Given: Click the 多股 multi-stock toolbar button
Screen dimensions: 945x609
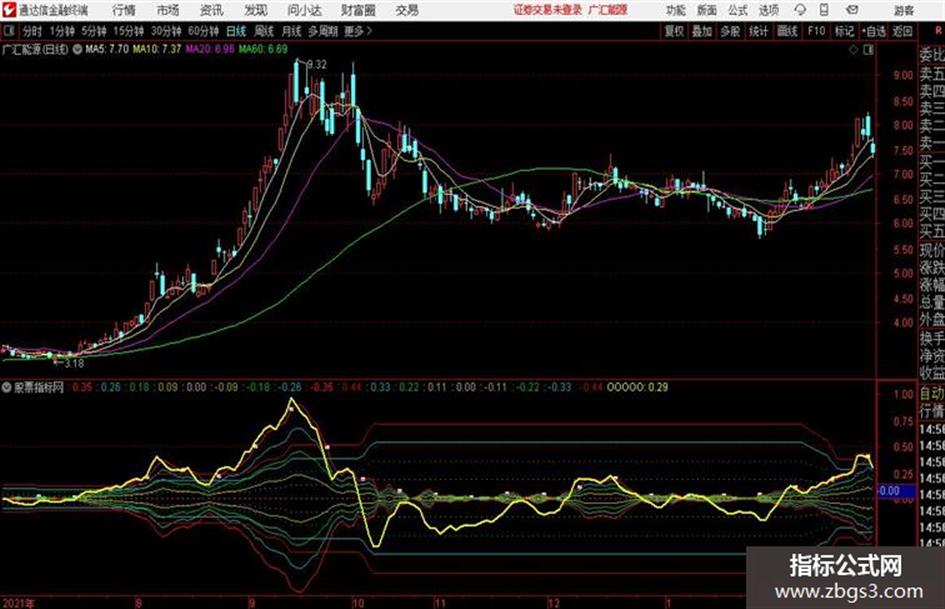Looking at the screenshot, I should coord(730,31).
